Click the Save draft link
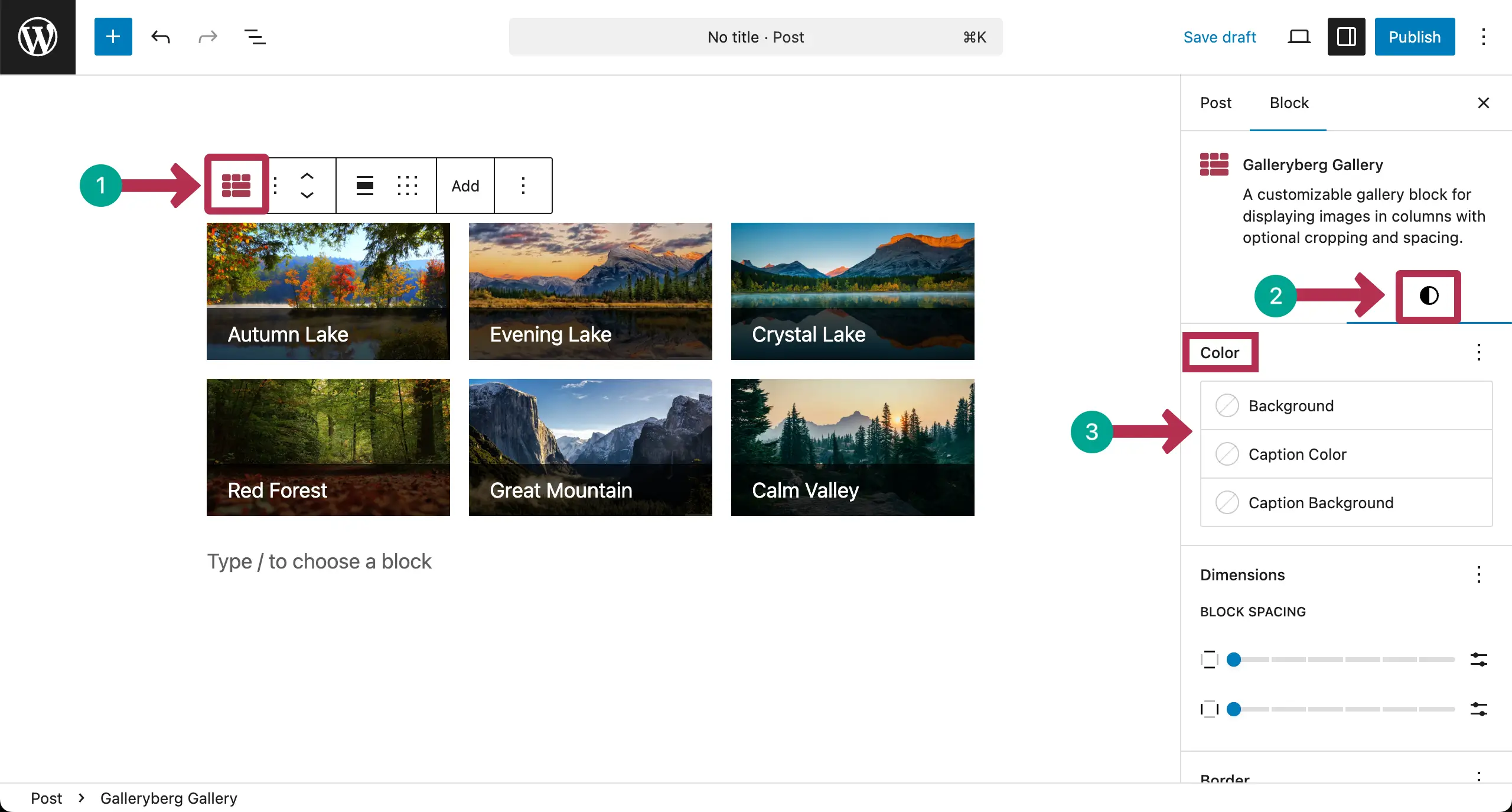Viewport: 1512px width, 812px height. [x=1220, y=37]
